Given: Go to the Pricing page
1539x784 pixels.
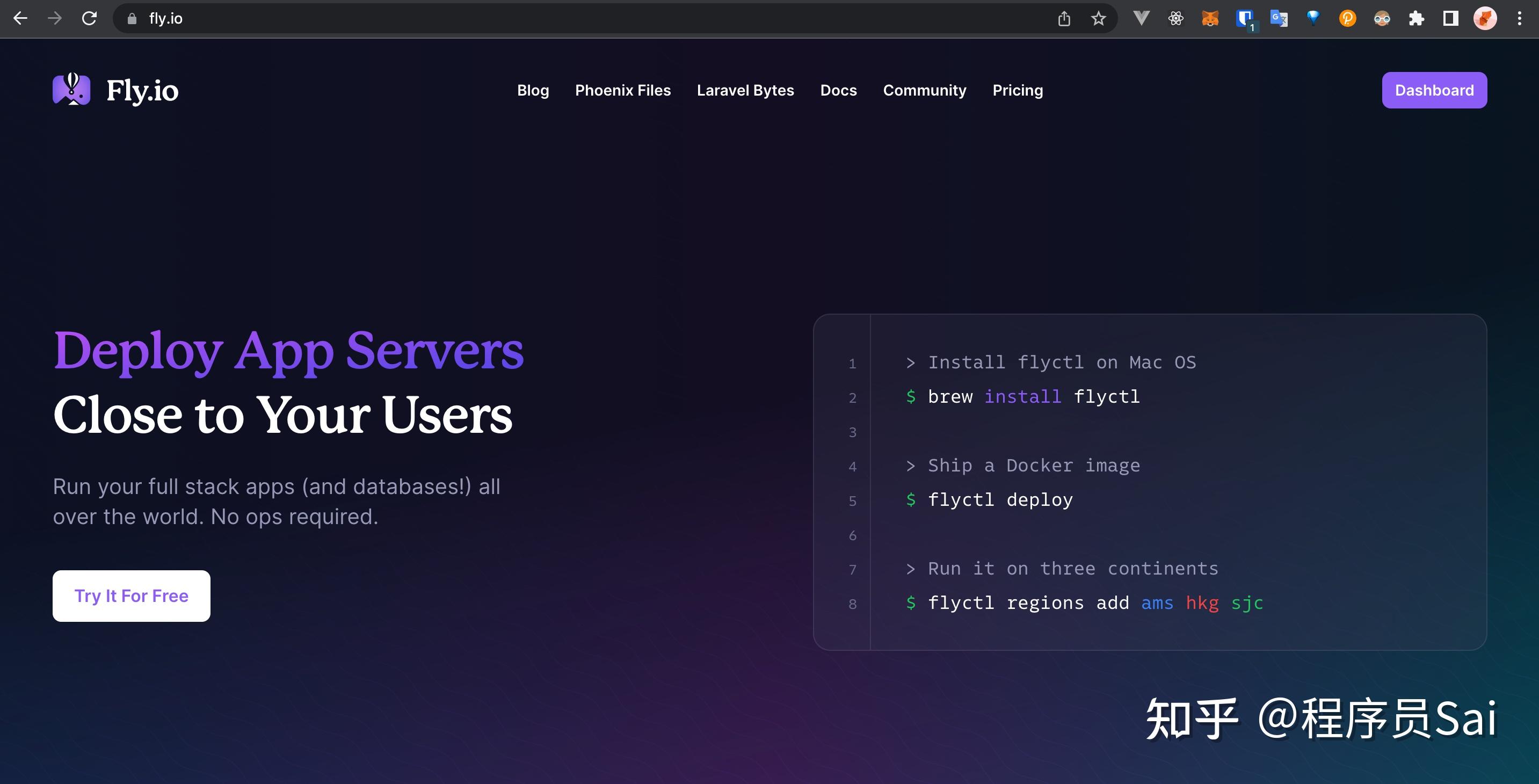Looking at the screenshot, I should pos(1018,90).
